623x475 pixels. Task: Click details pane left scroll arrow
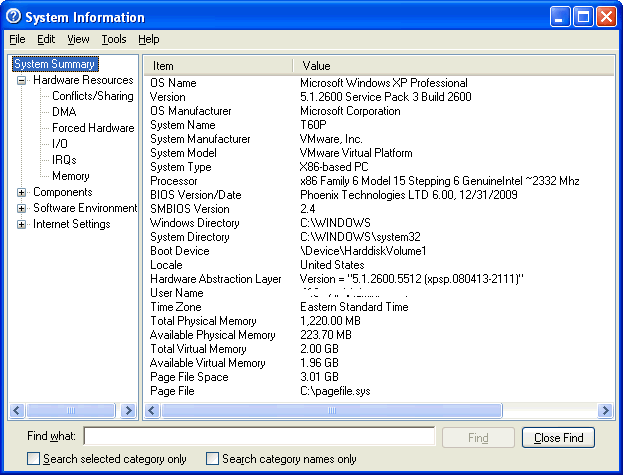[x=152, y=410]
